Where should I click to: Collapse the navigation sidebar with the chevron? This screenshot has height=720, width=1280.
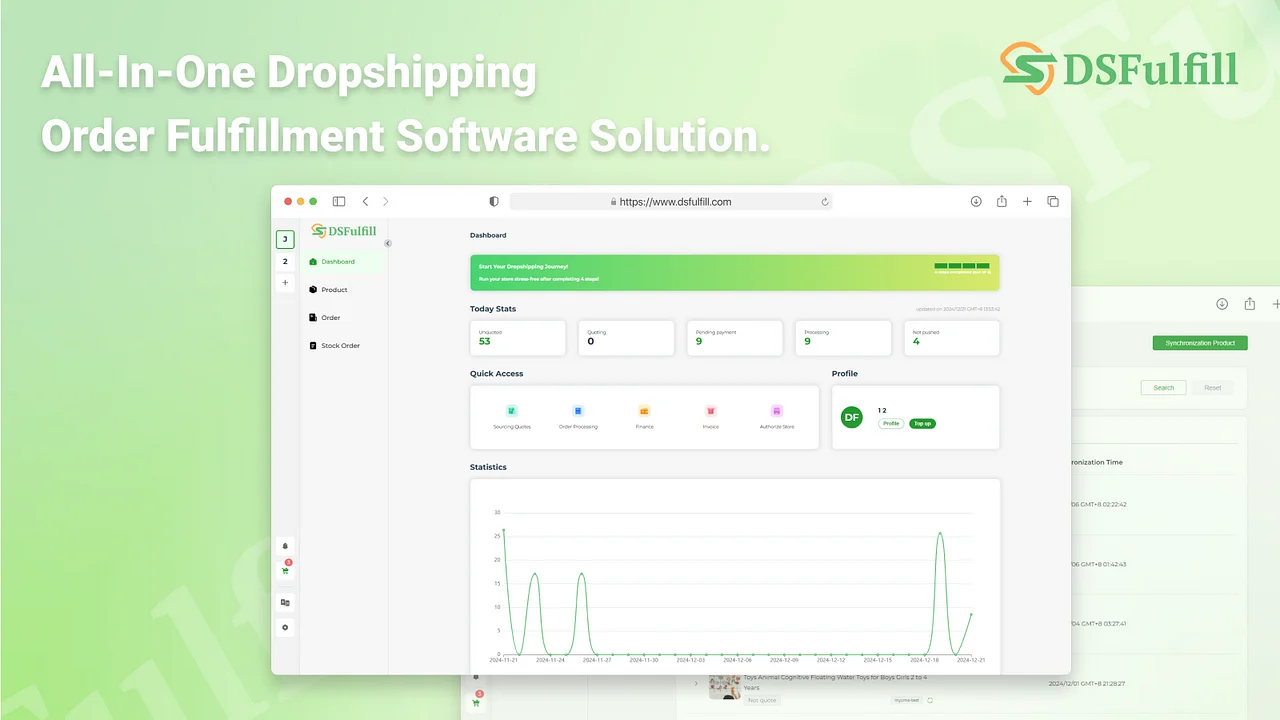pos(388,243)
